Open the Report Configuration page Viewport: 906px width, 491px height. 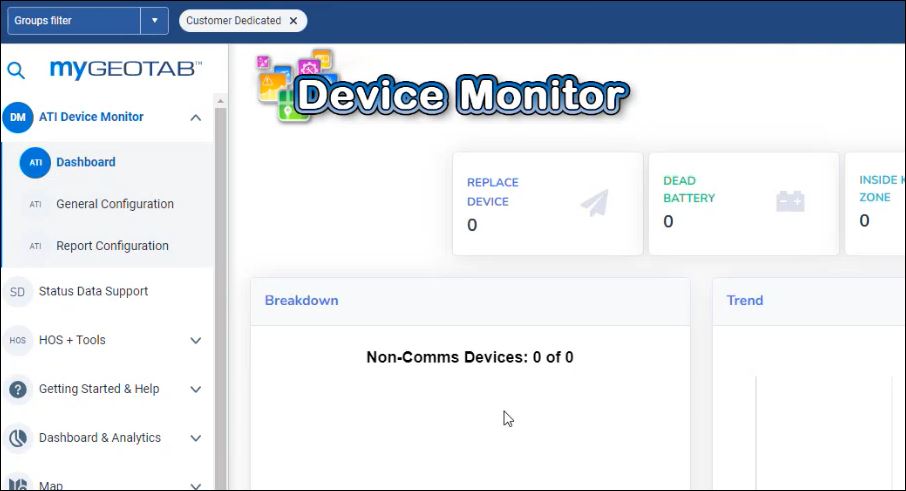point(112,246)
